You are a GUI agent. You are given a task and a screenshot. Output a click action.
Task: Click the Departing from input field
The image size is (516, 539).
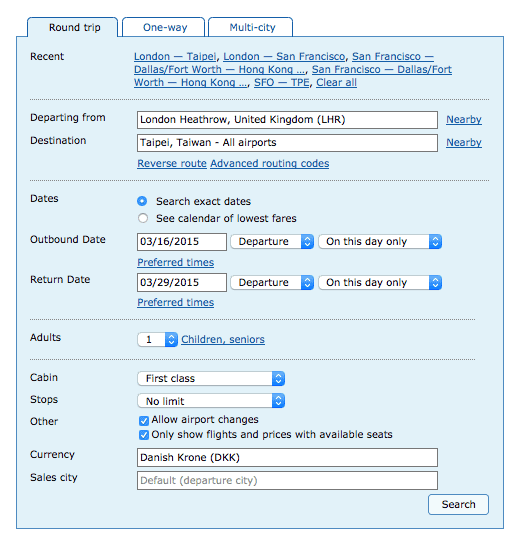coord(287,120)
